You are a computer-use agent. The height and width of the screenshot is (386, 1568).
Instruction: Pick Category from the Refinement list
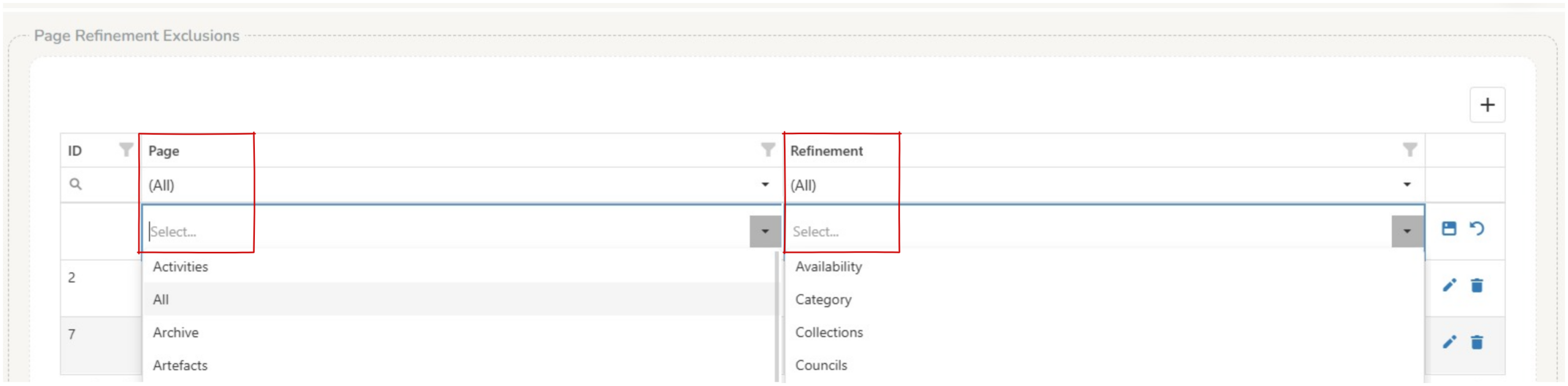(x=823, y=300)
